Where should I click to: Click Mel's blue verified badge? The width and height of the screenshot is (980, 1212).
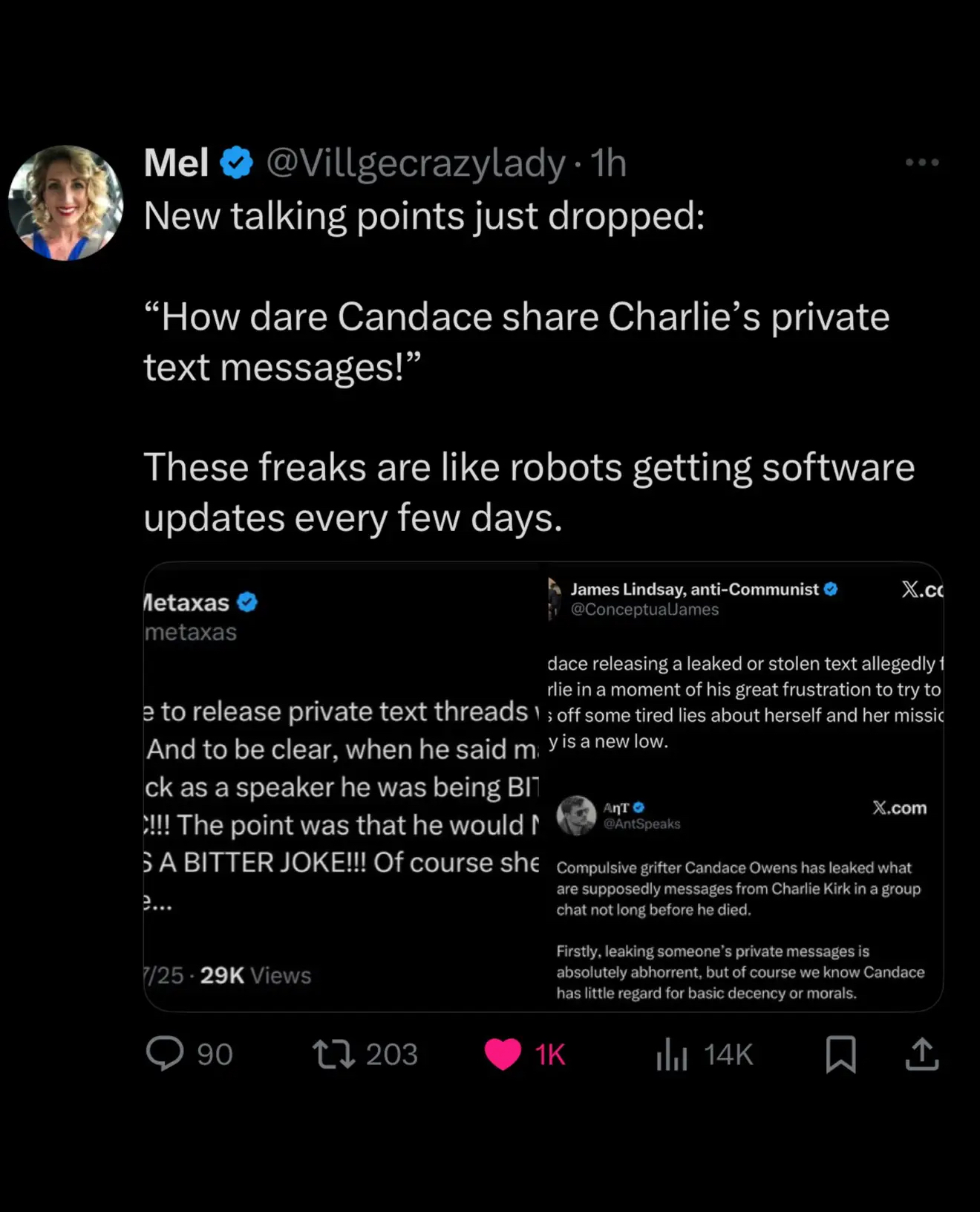[237, 163]
